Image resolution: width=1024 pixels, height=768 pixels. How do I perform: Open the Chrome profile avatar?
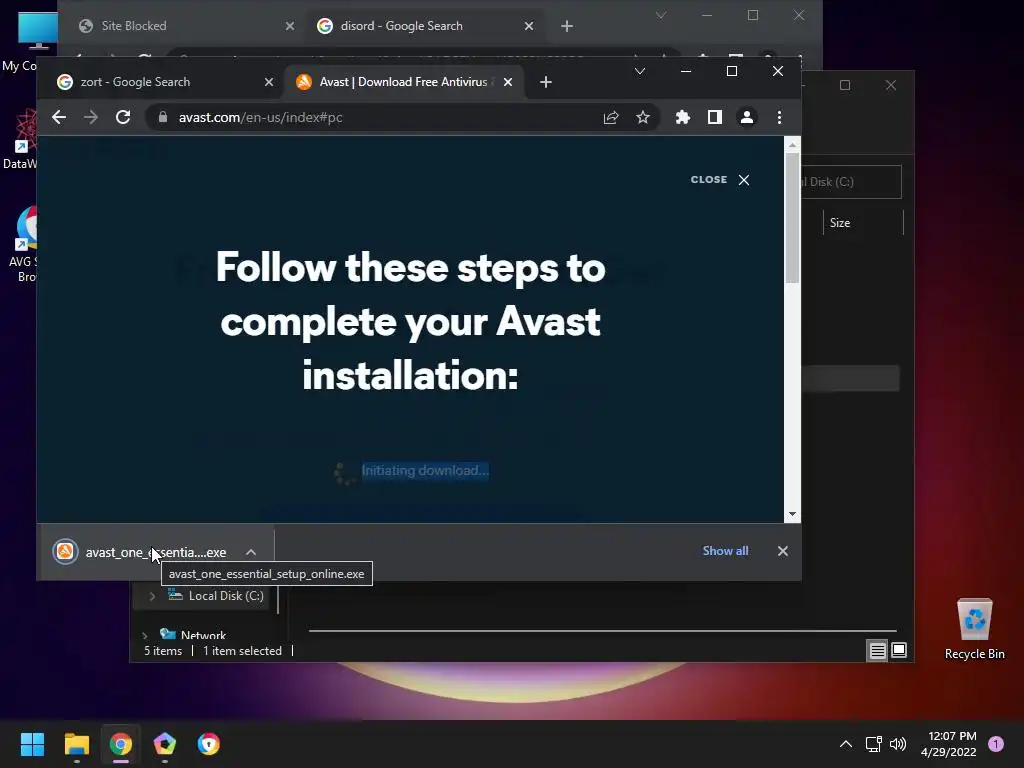746,118
